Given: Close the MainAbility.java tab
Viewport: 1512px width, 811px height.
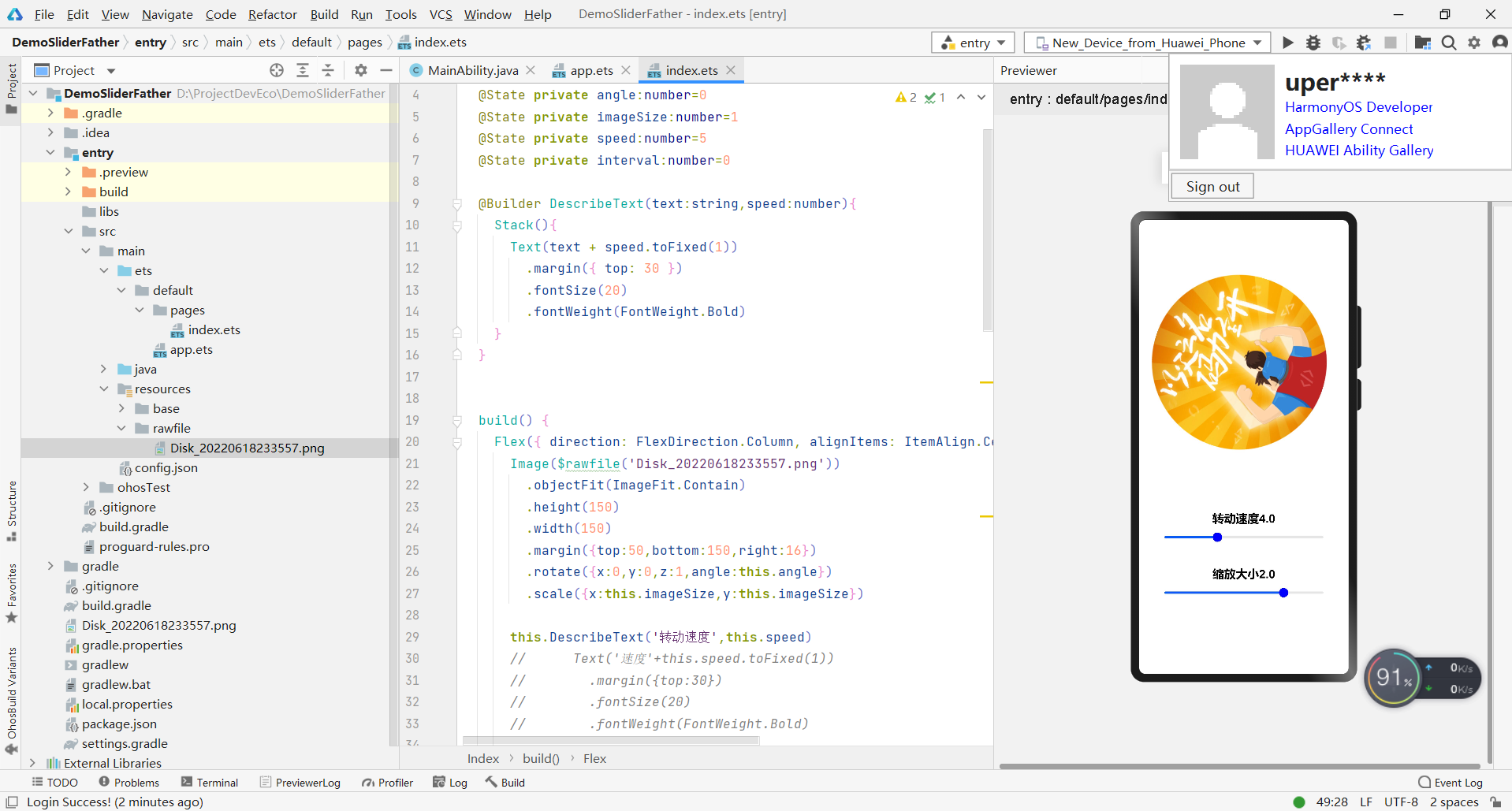Looking at the screenshot, I should tap(531, 70).
